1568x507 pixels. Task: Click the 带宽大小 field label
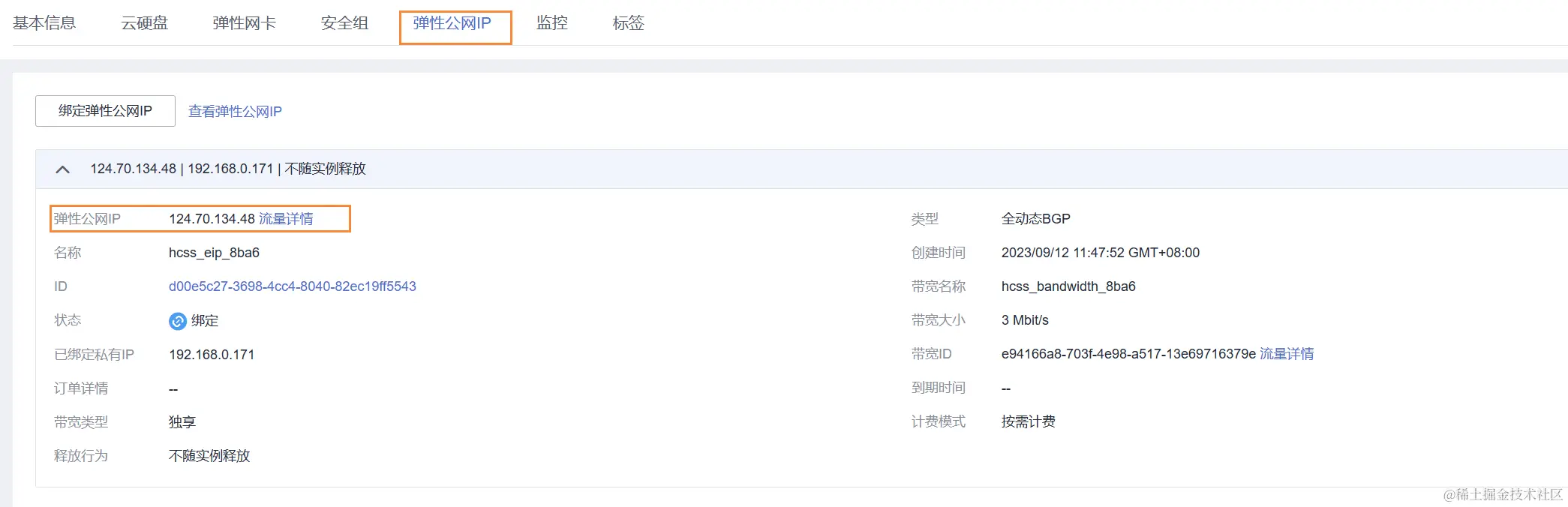pyautogui.click(x=939, y=320)
